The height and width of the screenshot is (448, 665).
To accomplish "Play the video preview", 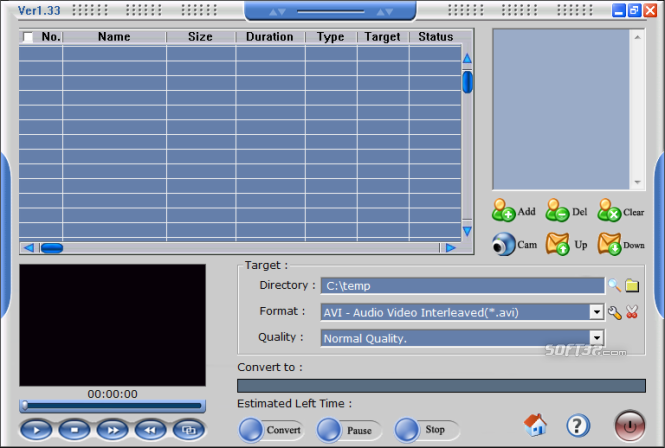I will 36,430.
